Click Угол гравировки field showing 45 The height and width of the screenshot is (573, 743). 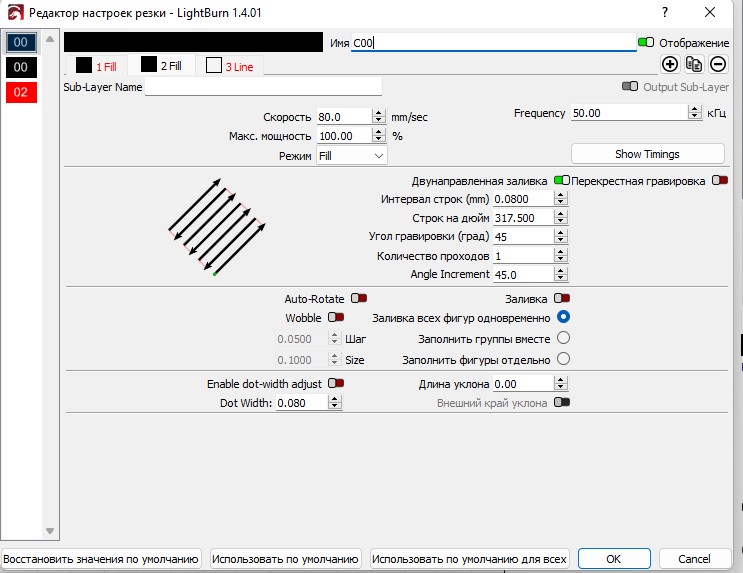pyautogui.click(x=524, y=236)
